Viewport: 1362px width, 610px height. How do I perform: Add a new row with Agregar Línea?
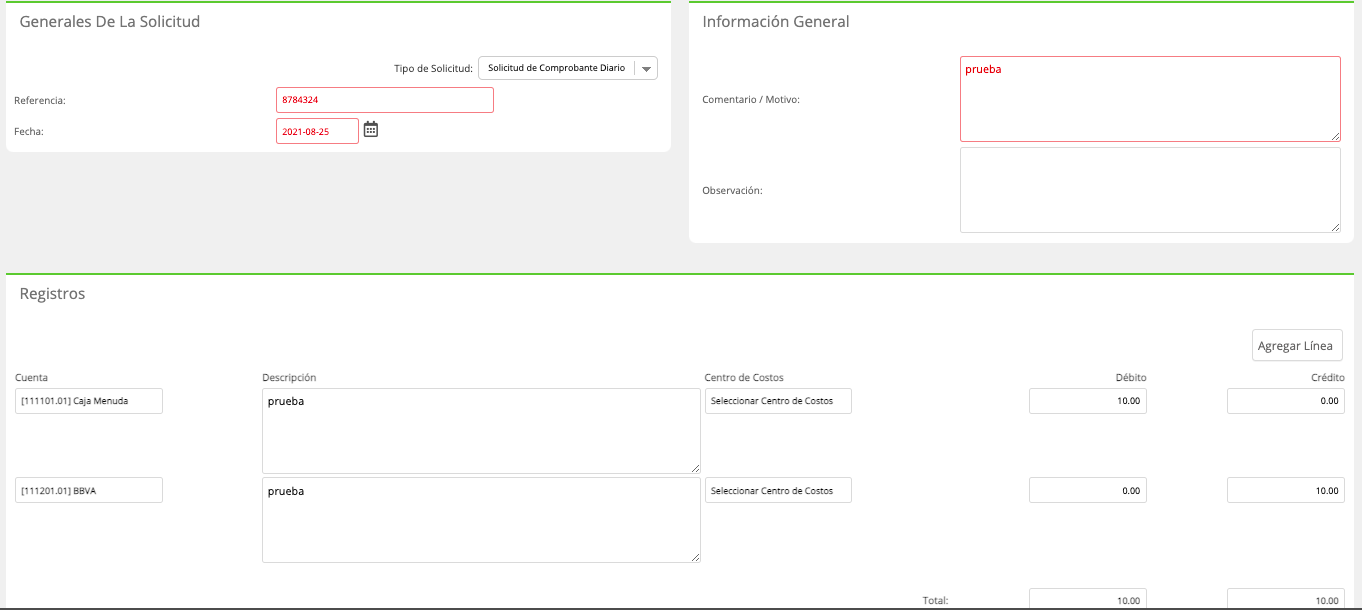pyautogui.click(x=1297, y=345)
